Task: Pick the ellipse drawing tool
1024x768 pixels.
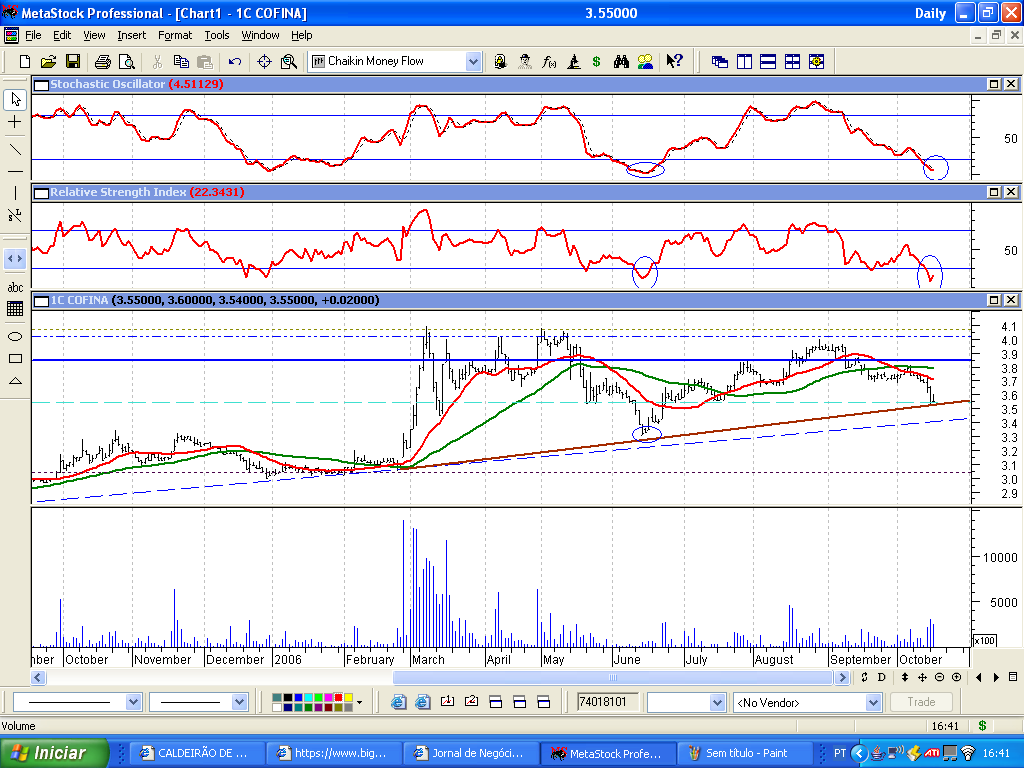Action: pos(15,336)
